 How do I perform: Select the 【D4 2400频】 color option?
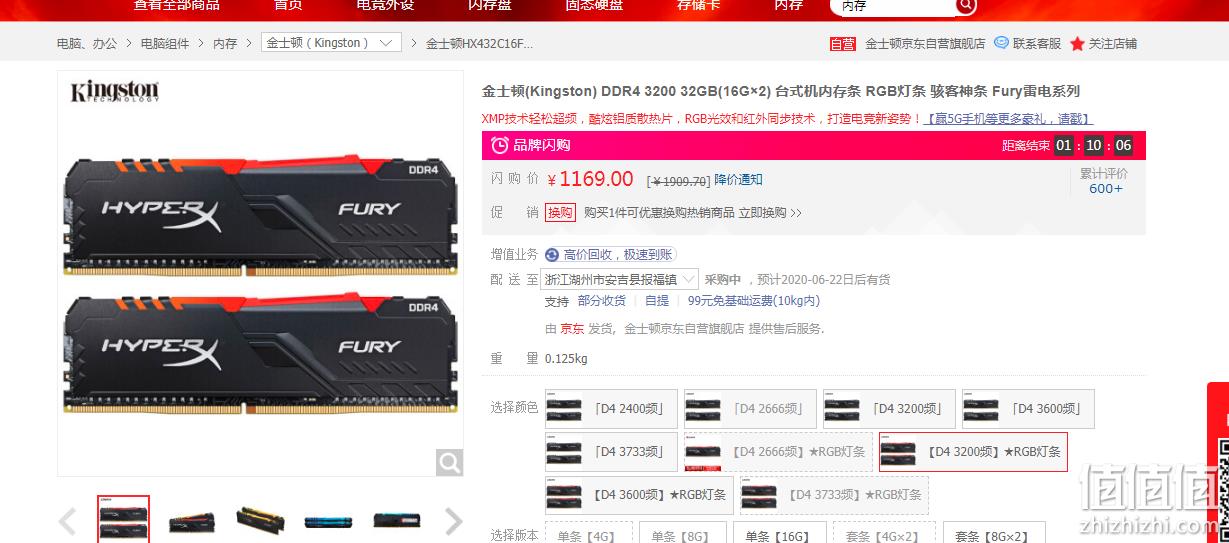pos(611,408)
